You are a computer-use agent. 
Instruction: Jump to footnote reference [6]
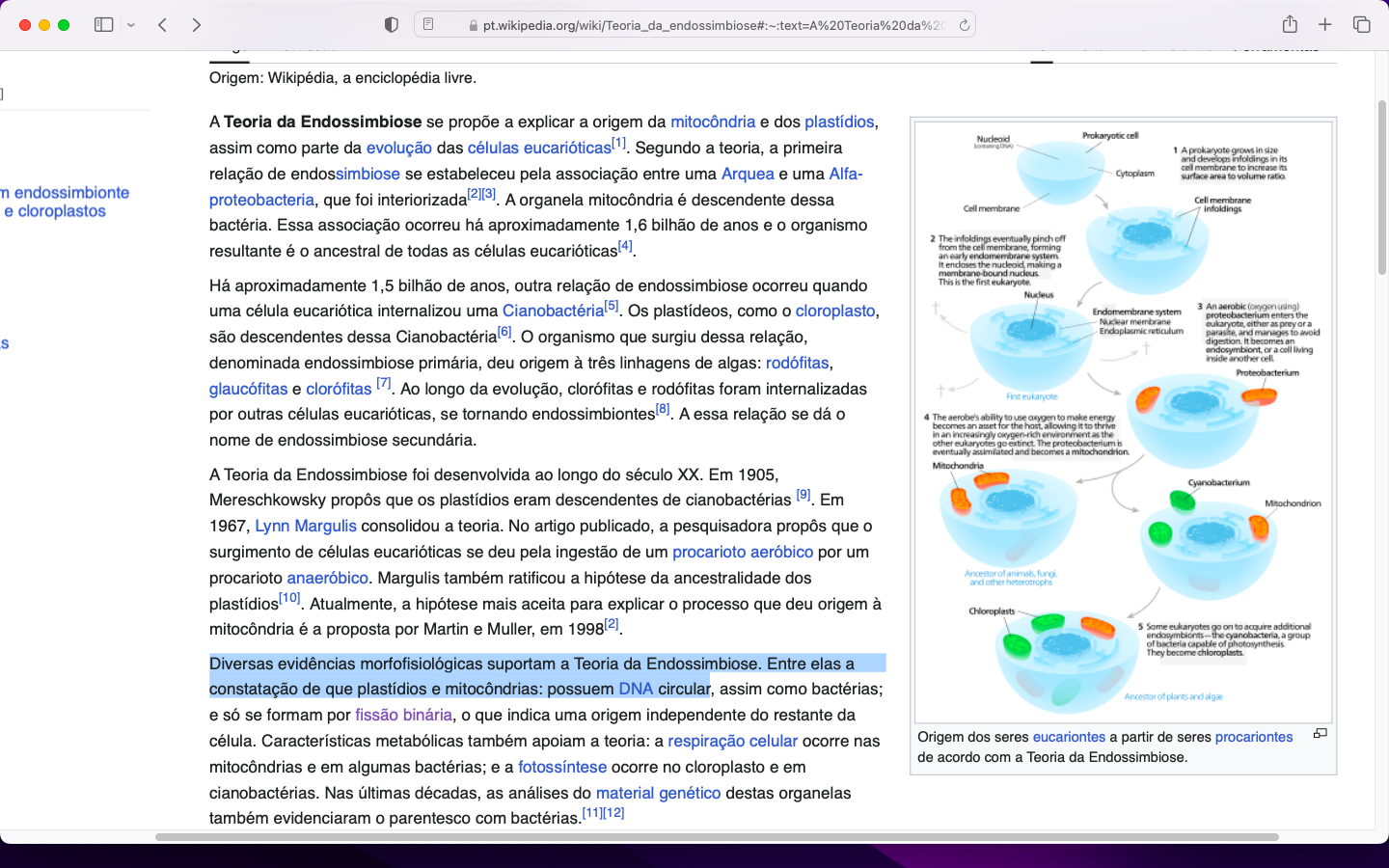504,331
